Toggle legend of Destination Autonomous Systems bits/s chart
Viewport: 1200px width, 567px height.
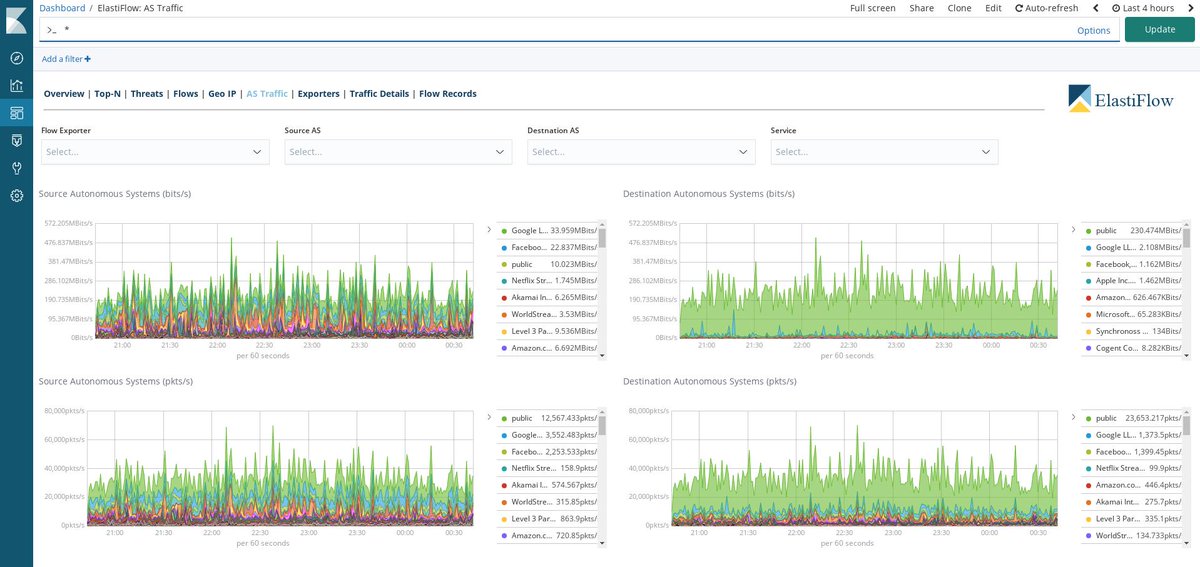pyautogui.click(x=1073, y=230)
